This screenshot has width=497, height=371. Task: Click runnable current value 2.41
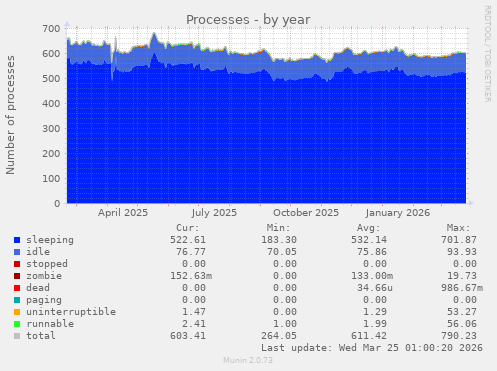[194, 324]
